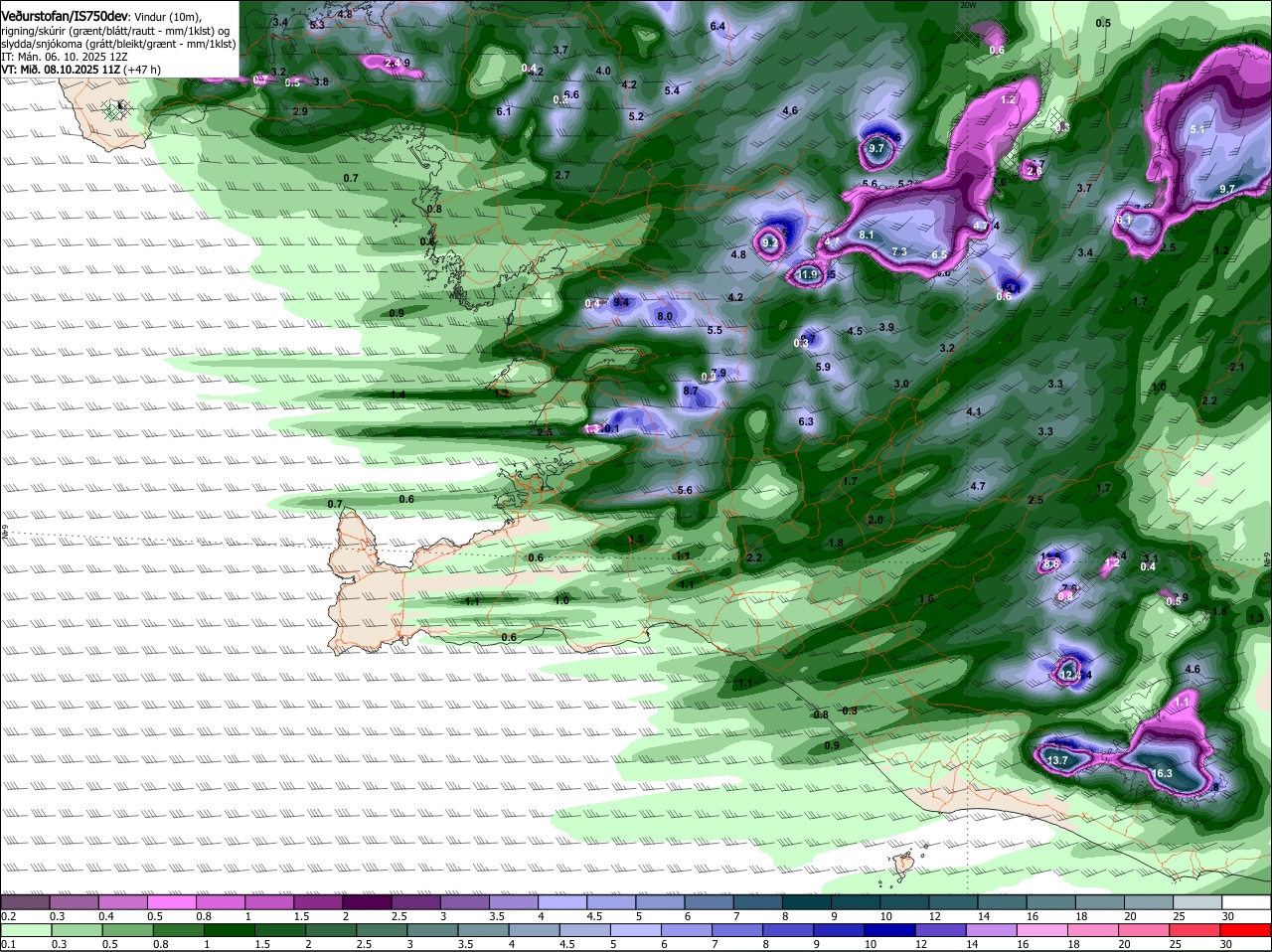Click the 16.3 precipitation value

[1162, 773]
